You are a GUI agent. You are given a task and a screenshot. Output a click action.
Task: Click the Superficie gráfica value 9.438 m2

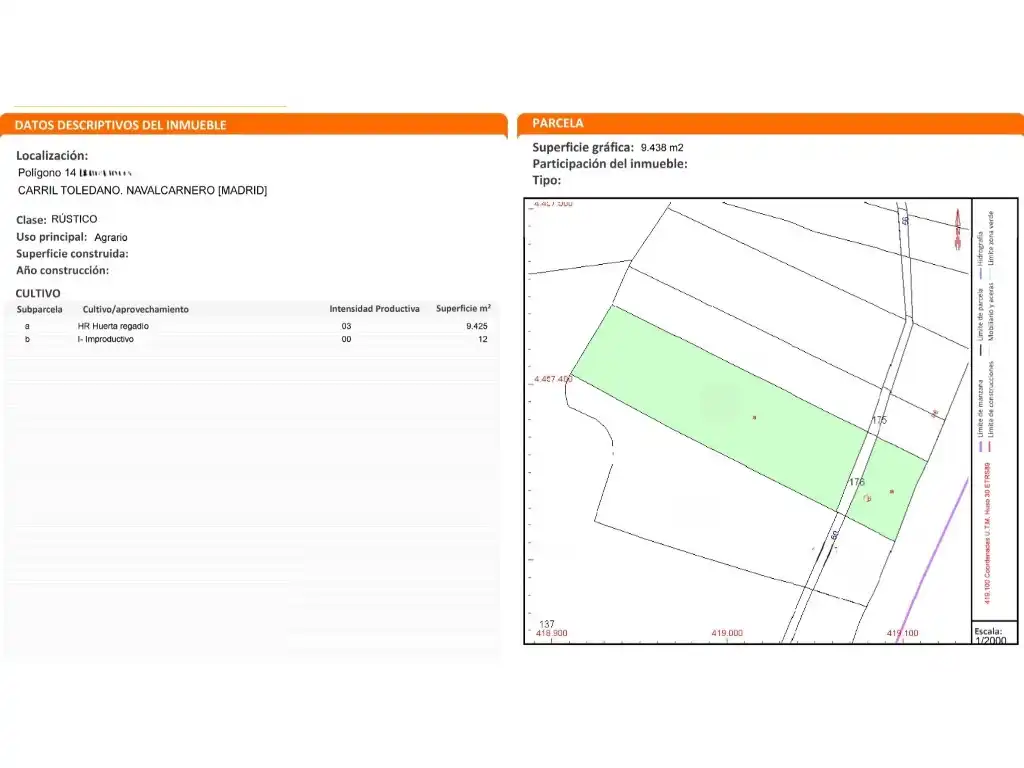[662, 148]
